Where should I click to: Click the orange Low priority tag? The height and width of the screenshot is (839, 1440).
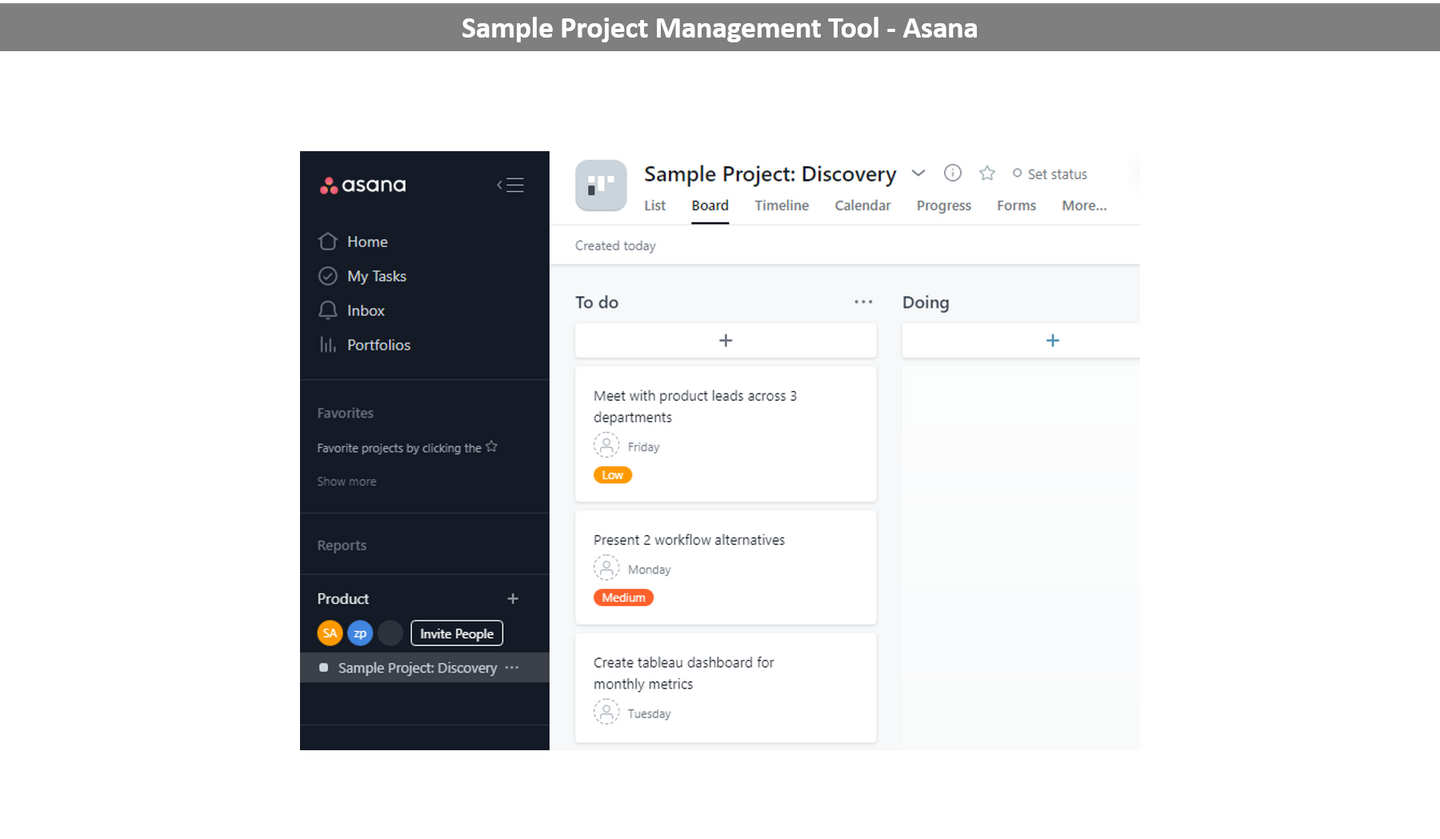613,475
